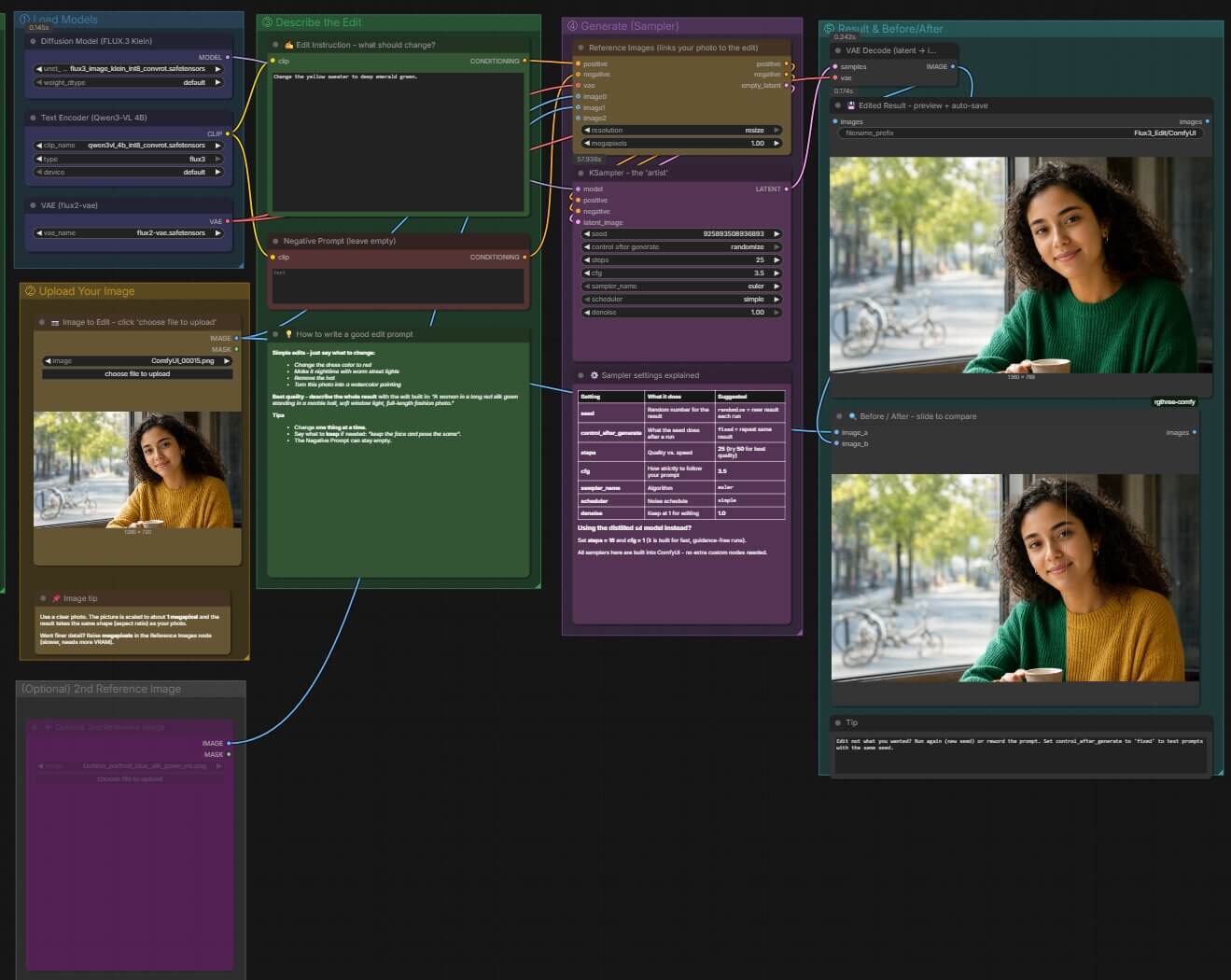The width and height of the screenshot is (1231, 980).
Task: Open the resolution dropdown in Reference Images
Action: click(x=682, y=131)
